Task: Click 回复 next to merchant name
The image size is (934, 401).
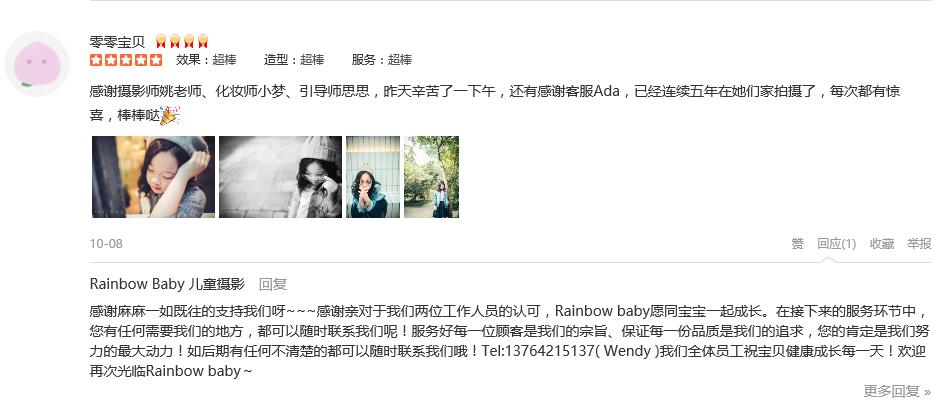Action: click(x=273, y=284)
